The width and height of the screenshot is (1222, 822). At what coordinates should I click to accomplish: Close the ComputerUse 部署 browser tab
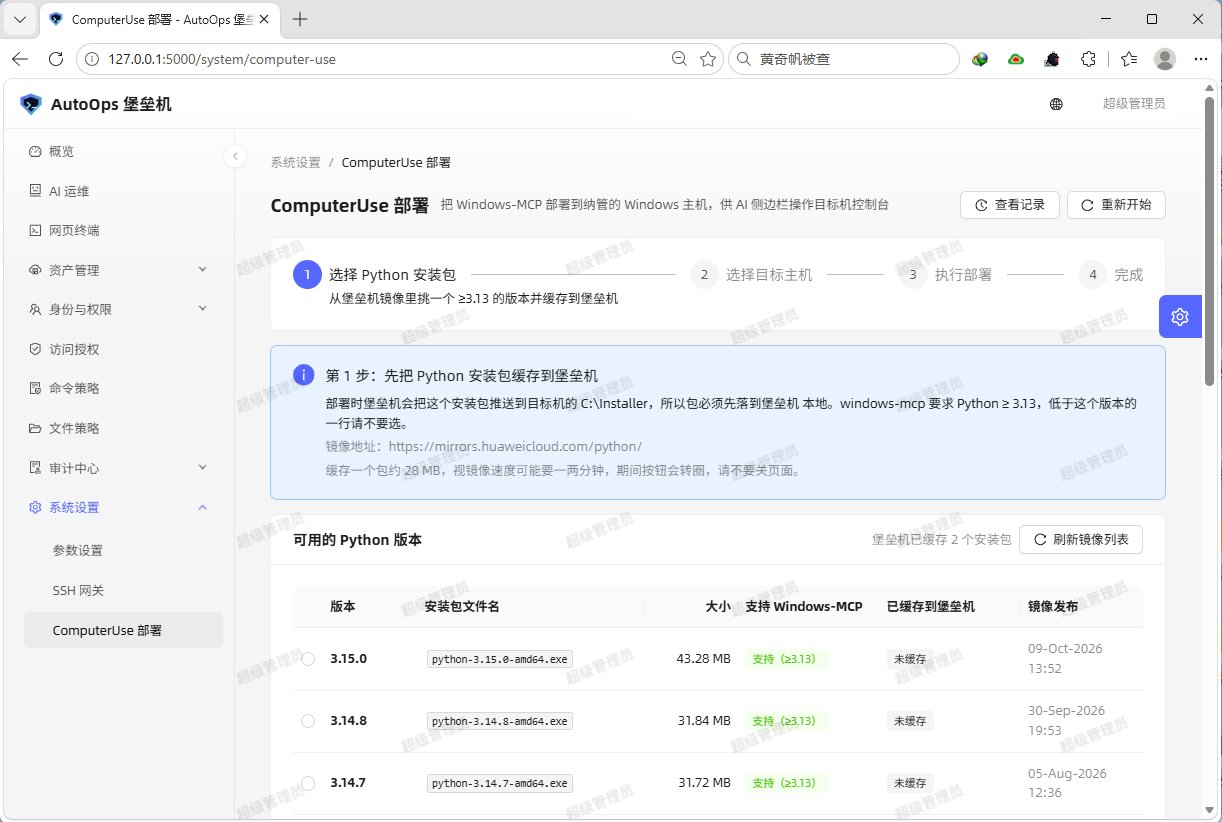click(265, 19)
